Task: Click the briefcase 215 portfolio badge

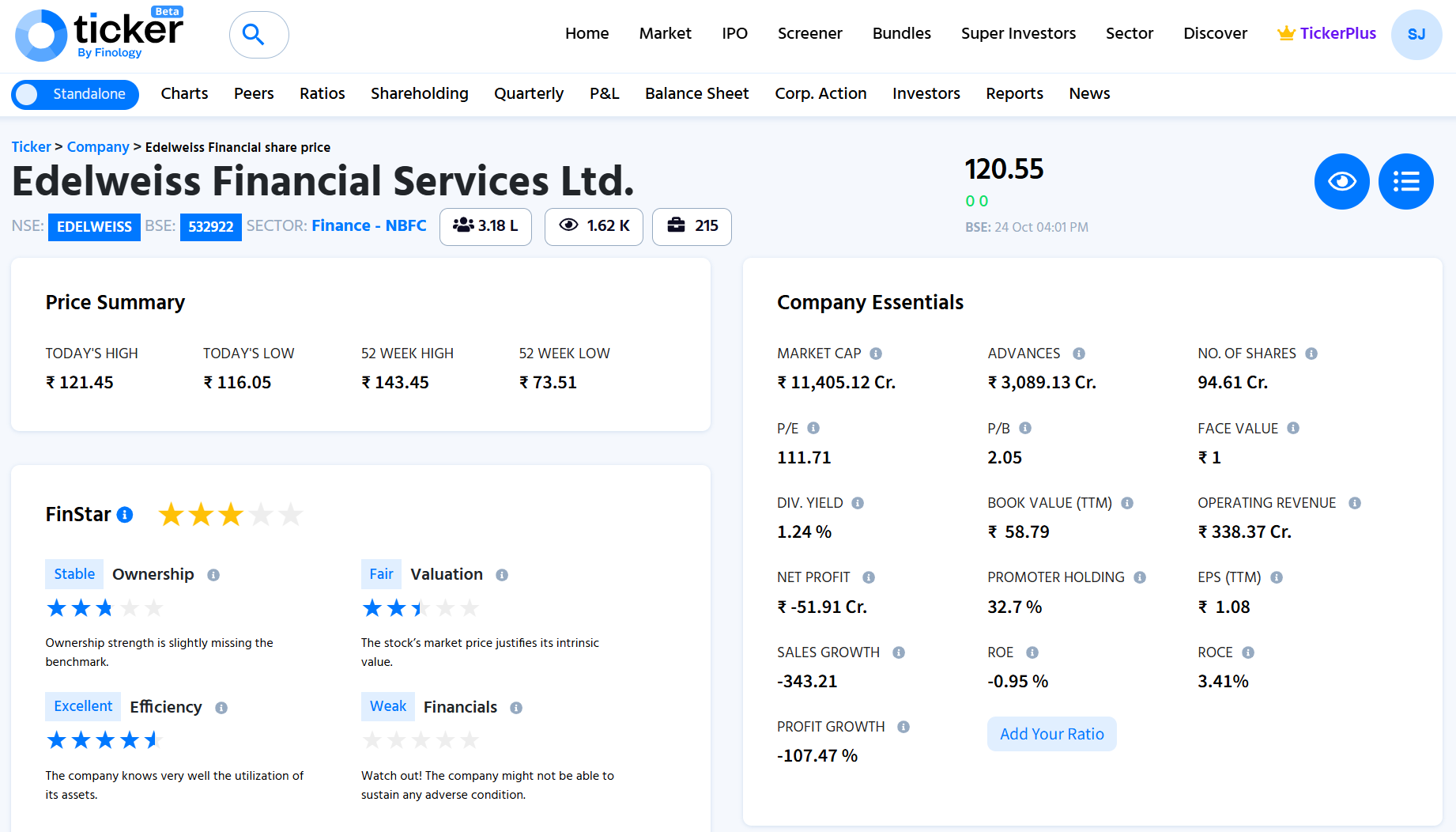Action: point(692,226)
